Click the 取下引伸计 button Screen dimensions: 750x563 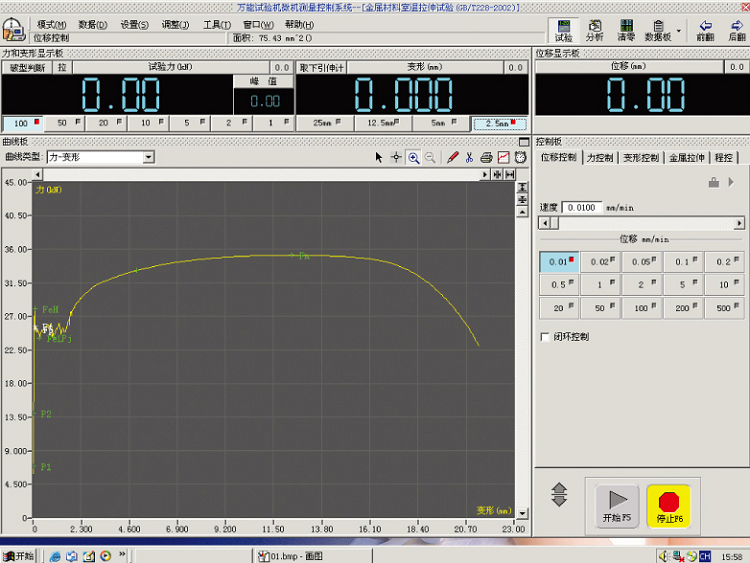pos(321,68)
